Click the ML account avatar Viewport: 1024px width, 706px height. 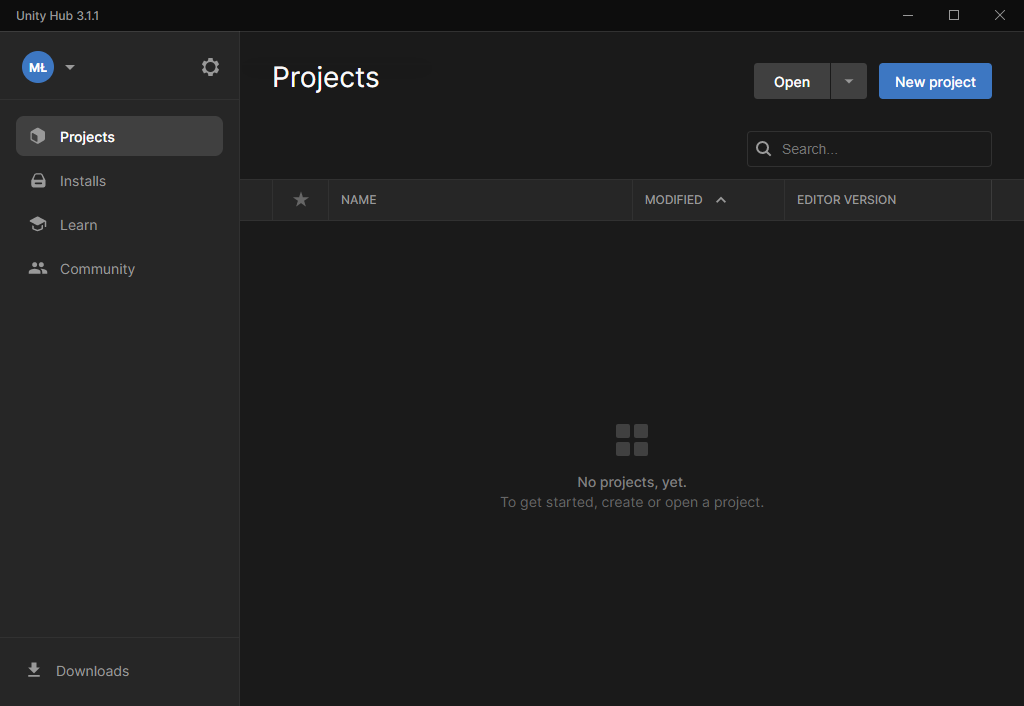pyautogui.click(x=38, y=67)
